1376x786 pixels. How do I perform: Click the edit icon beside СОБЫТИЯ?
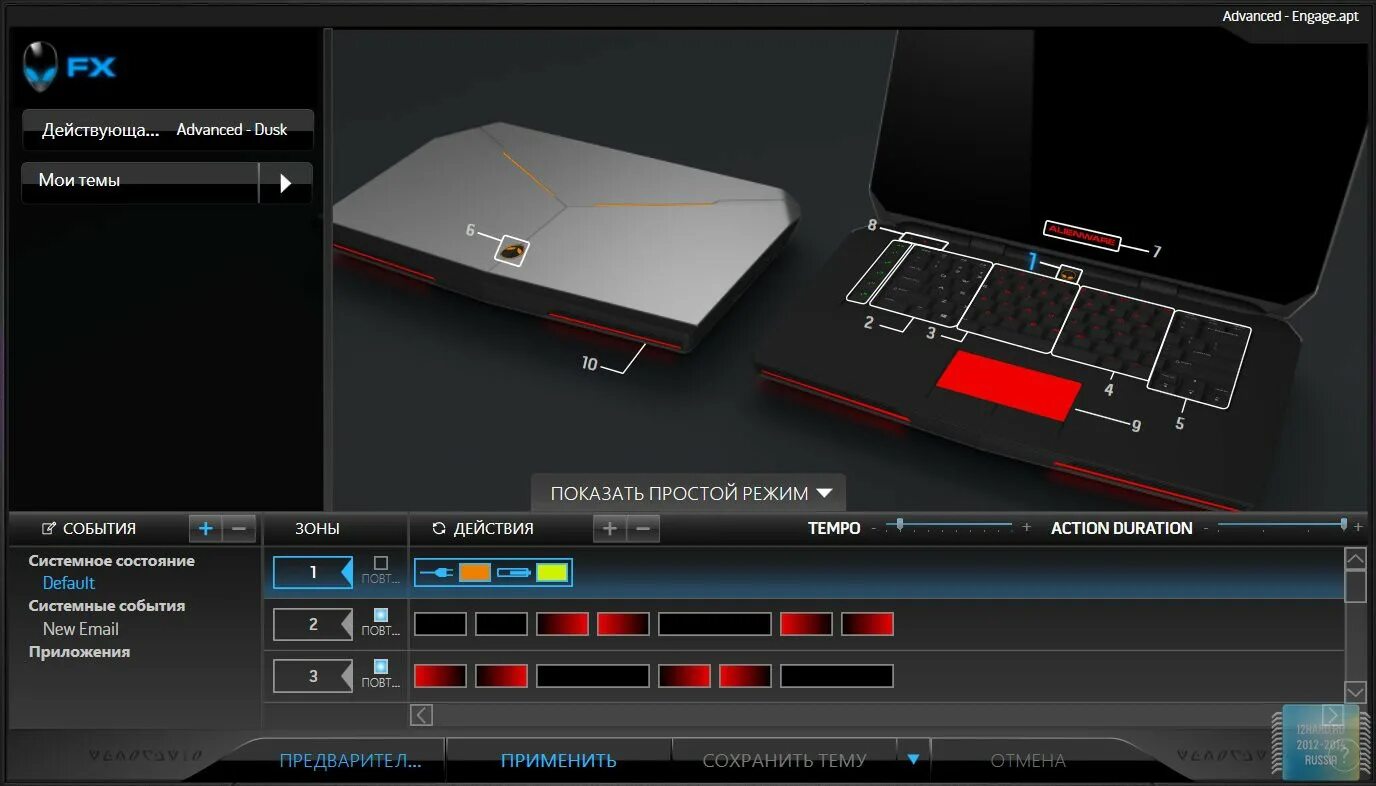point(48,528)
